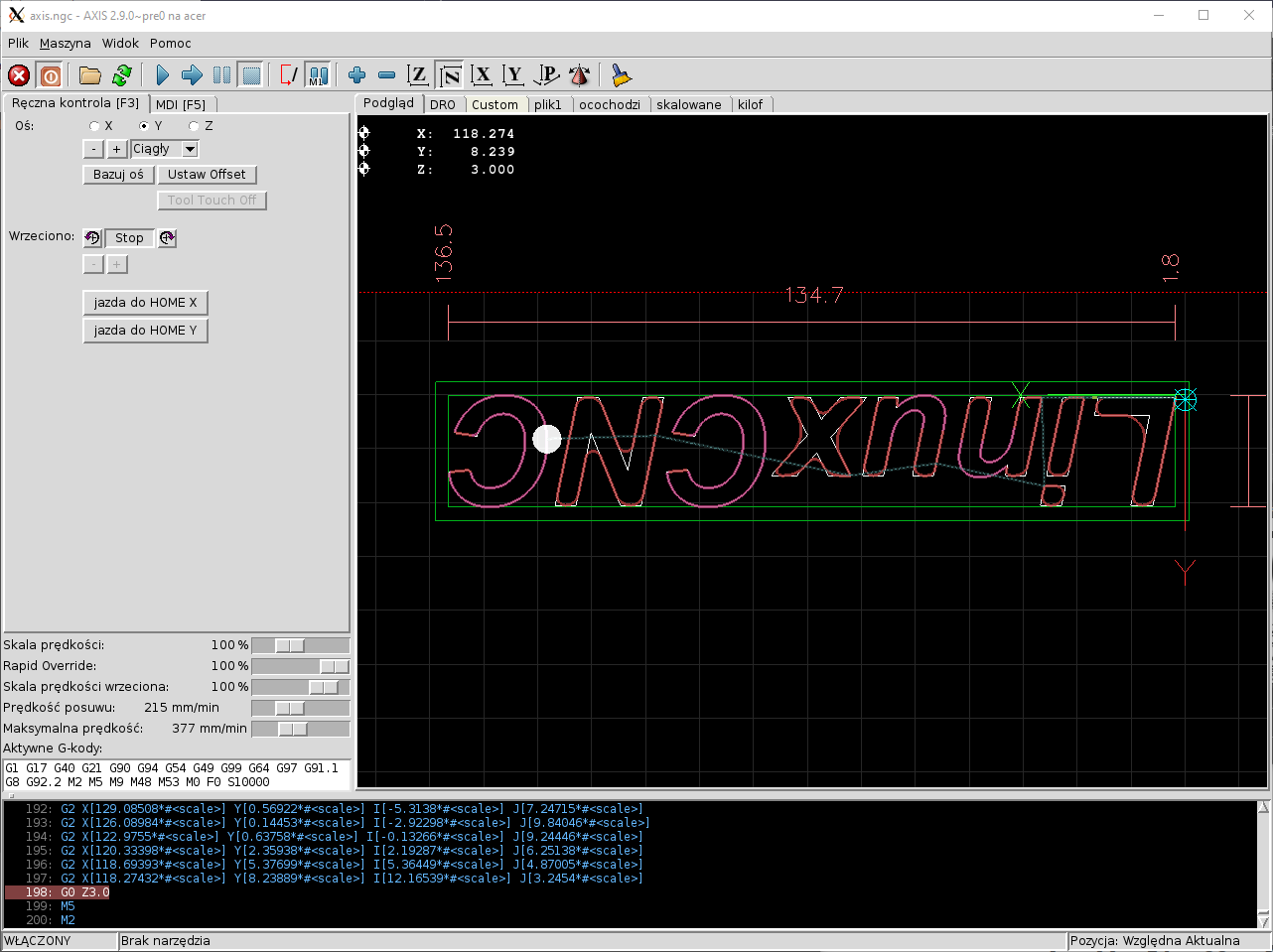Screen dimensions: 1273x952
Task: Click jazda do HOME Y button
Action: [x=146, y=331]
